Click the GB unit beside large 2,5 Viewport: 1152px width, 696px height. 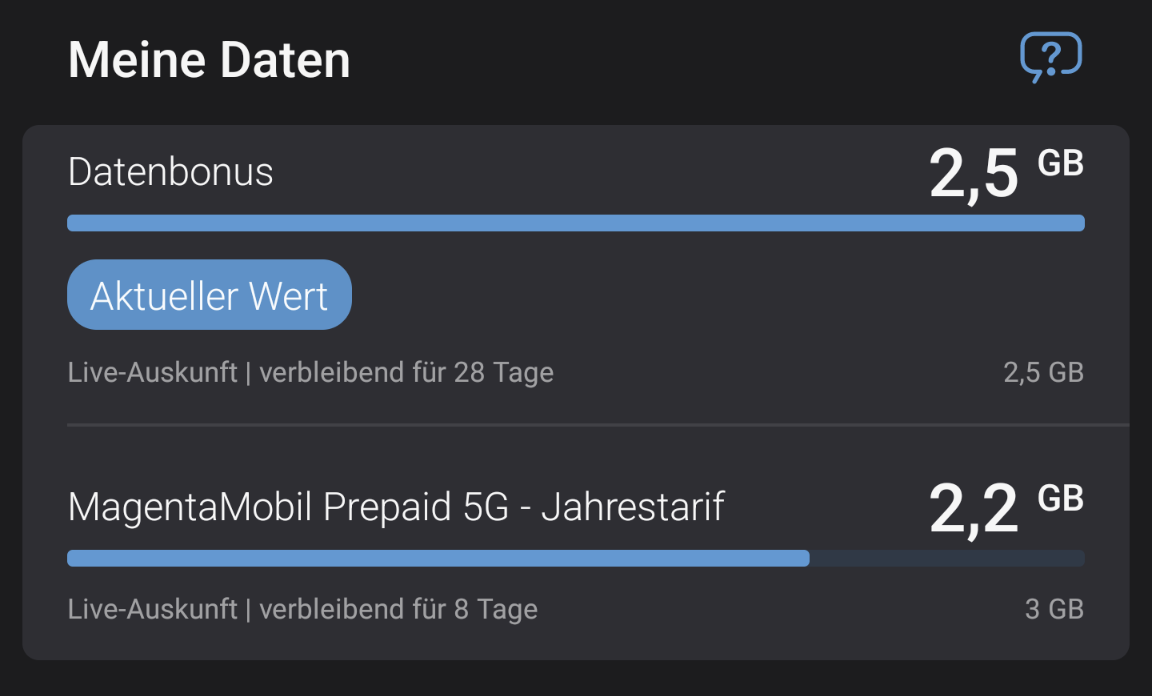click(1060, 163)
